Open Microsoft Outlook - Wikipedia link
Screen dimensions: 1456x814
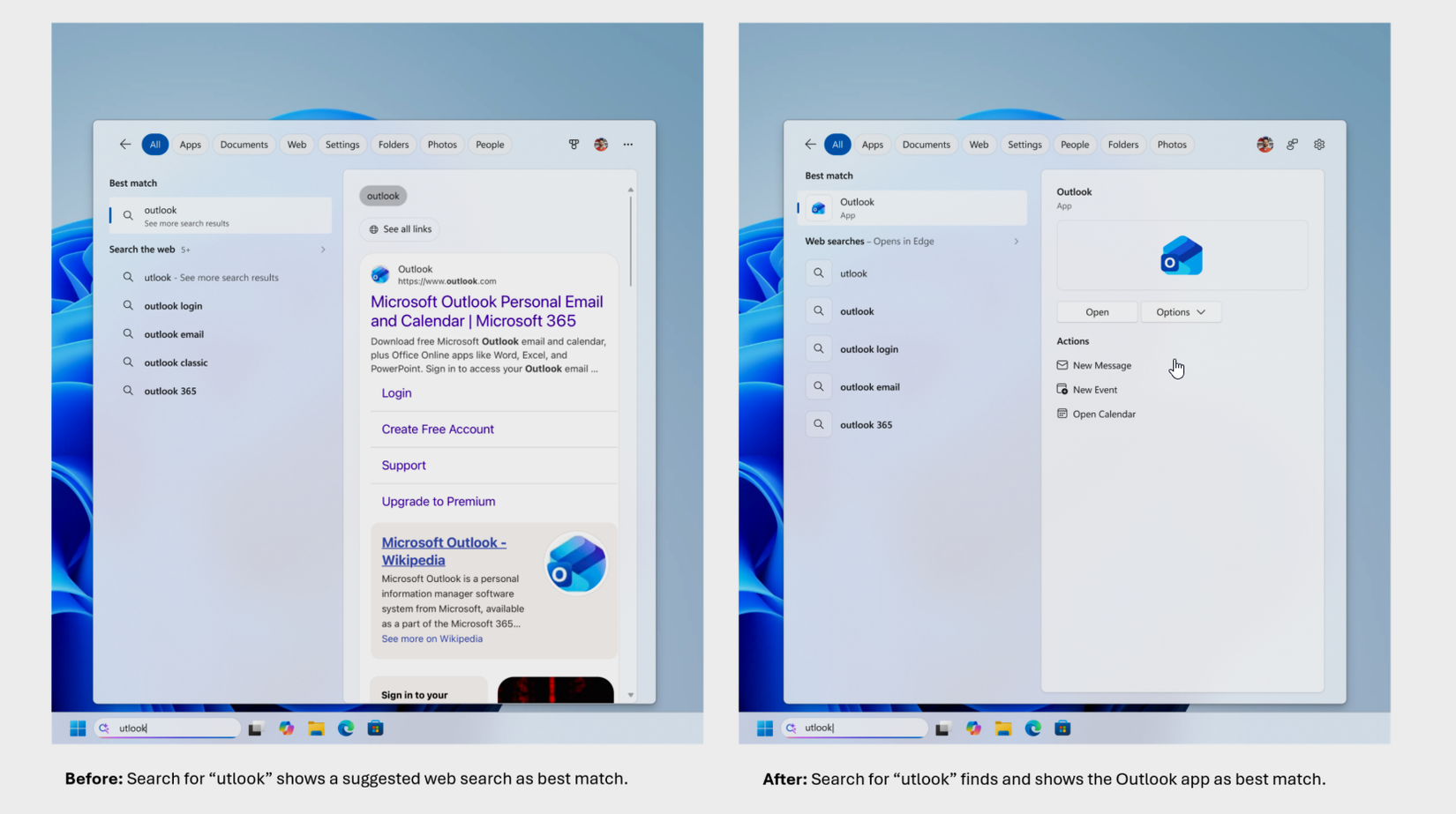pyautogui.click(x=444, y=551)
